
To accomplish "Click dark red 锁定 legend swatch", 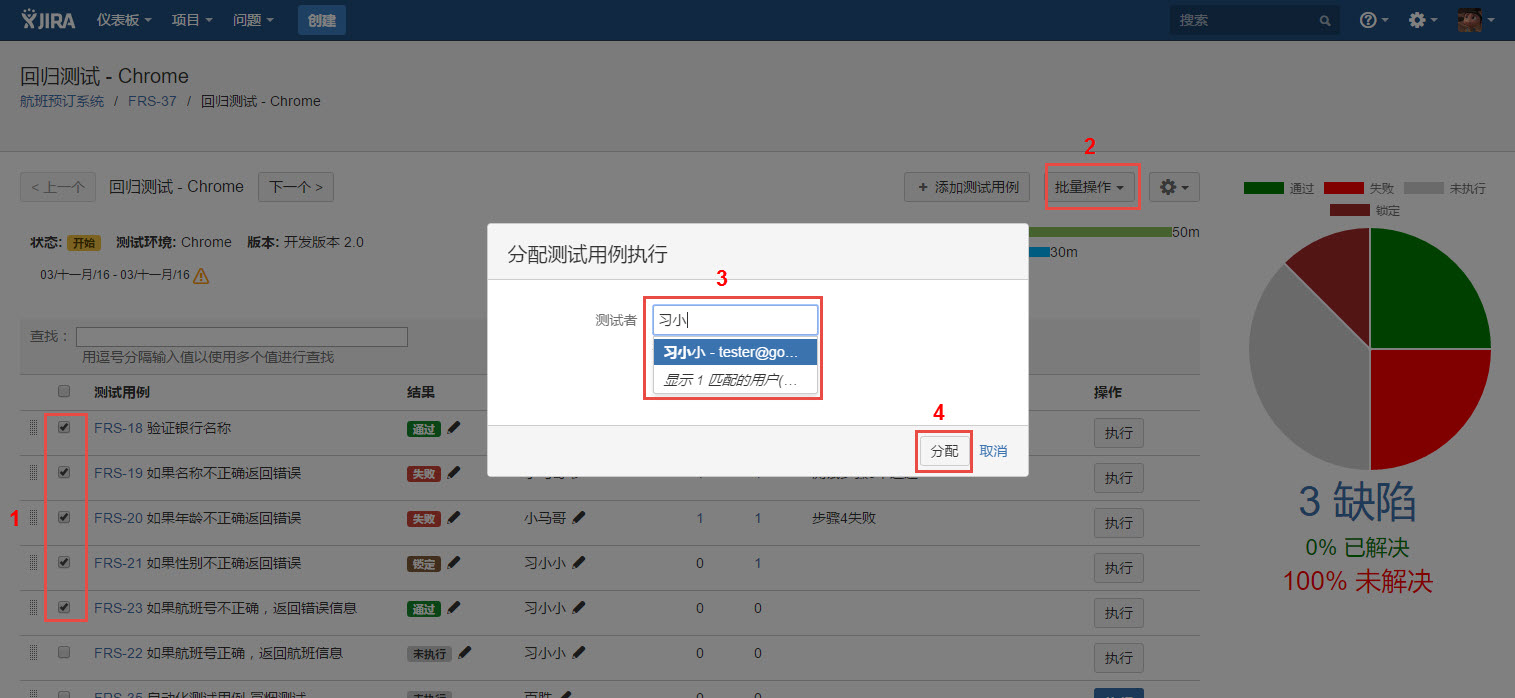I will [1350, 210].
